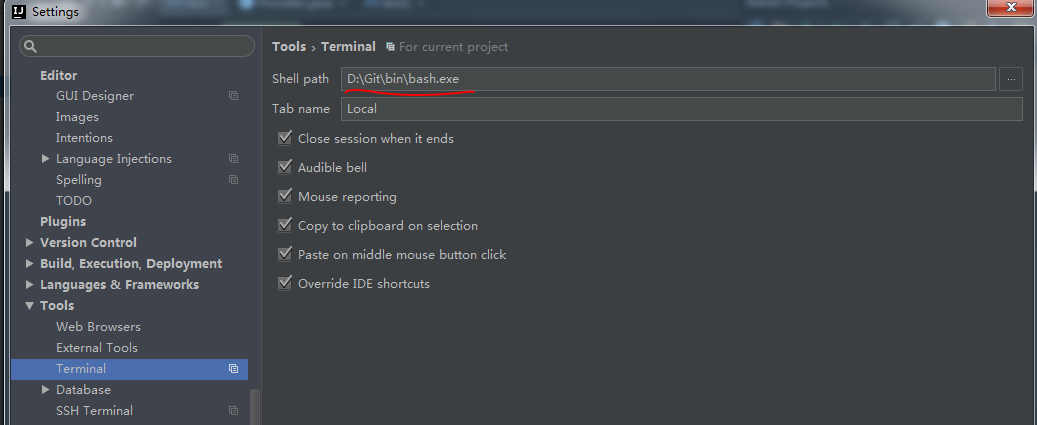Disable the Audible bell option
Viewport: 1037px width, 425px height.
coord(285,167)
